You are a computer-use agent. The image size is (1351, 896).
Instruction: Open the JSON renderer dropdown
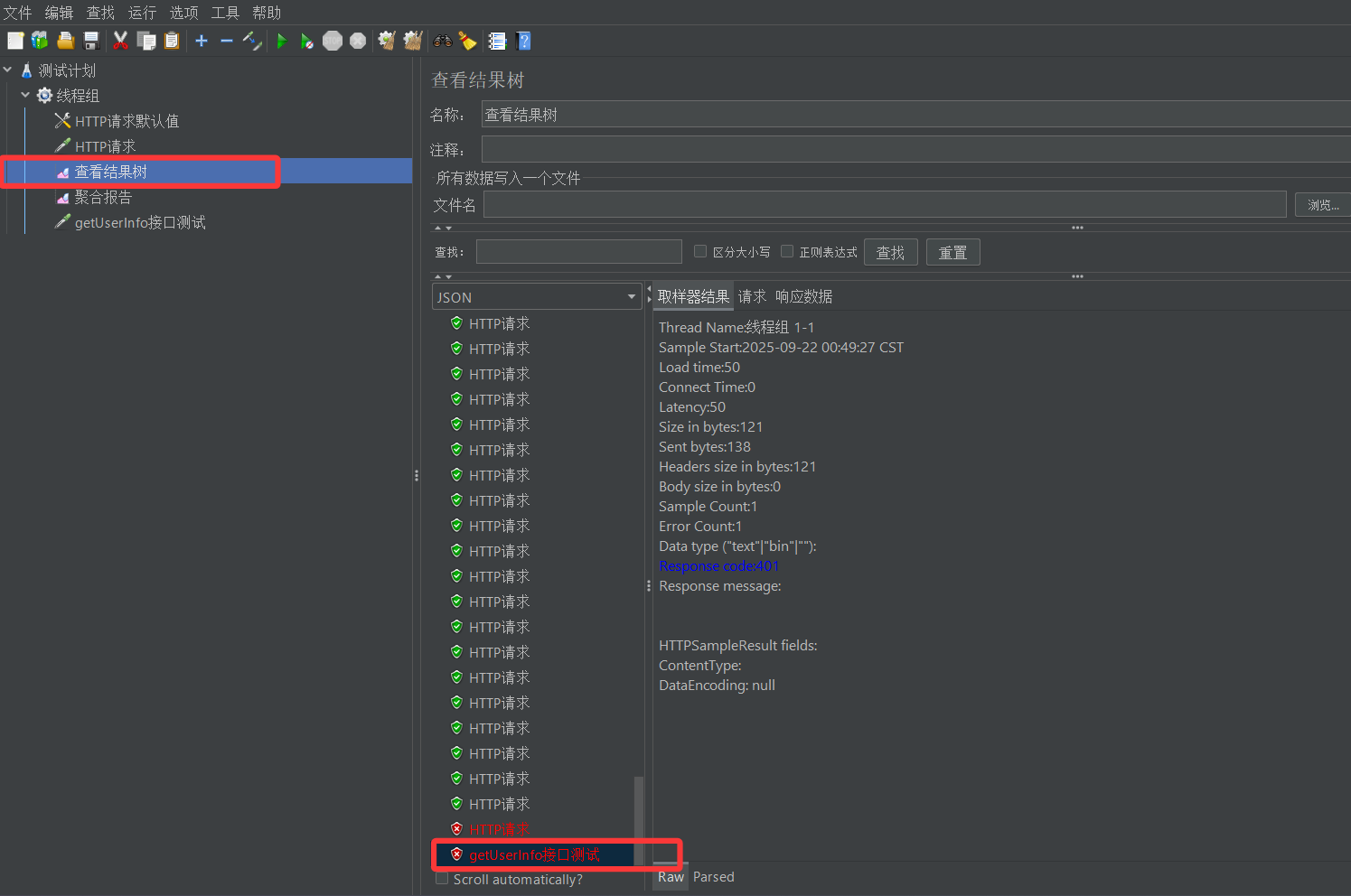(x=537, y=297)
